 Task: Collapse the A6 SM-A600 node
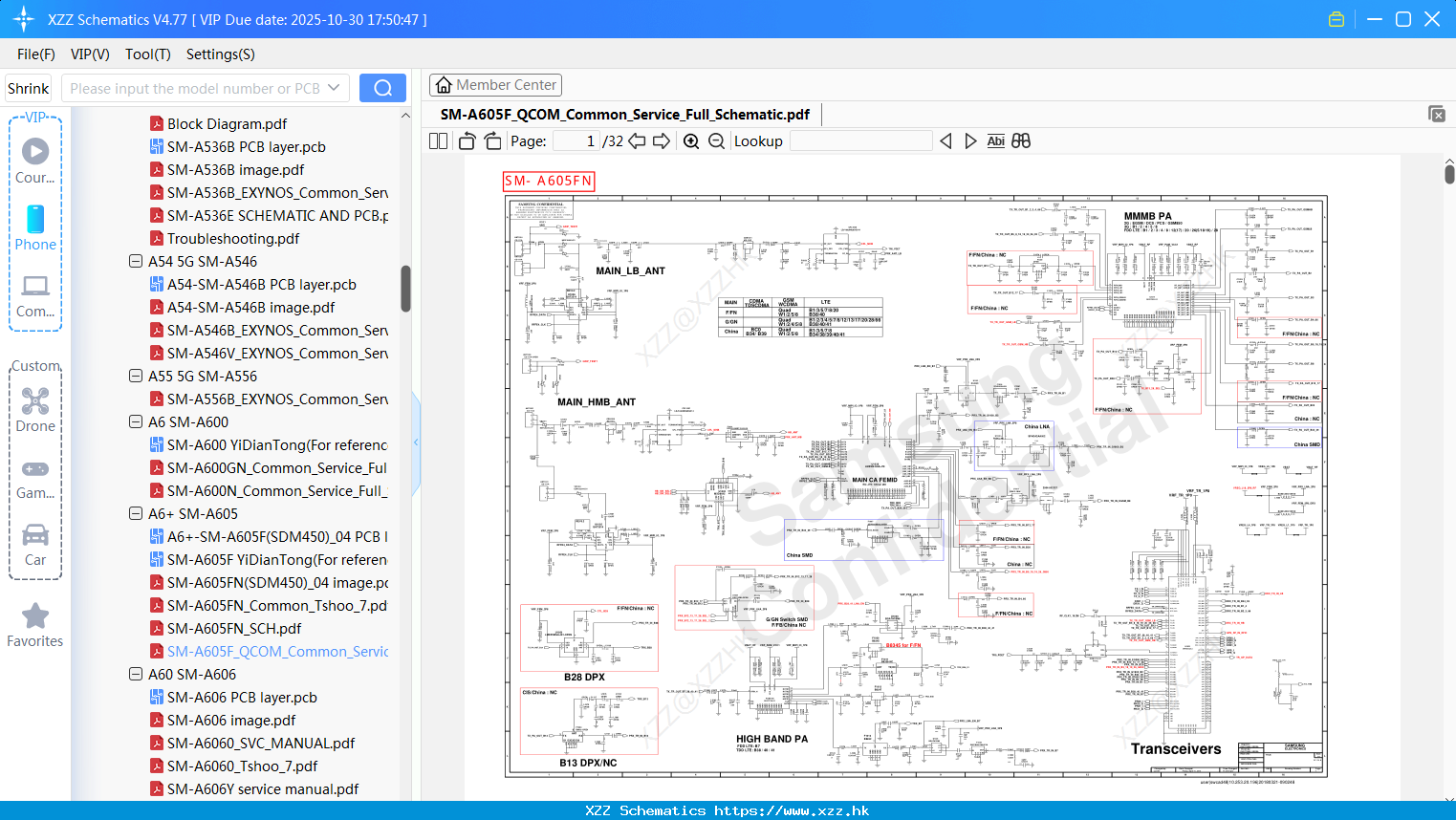coord(136,421)
